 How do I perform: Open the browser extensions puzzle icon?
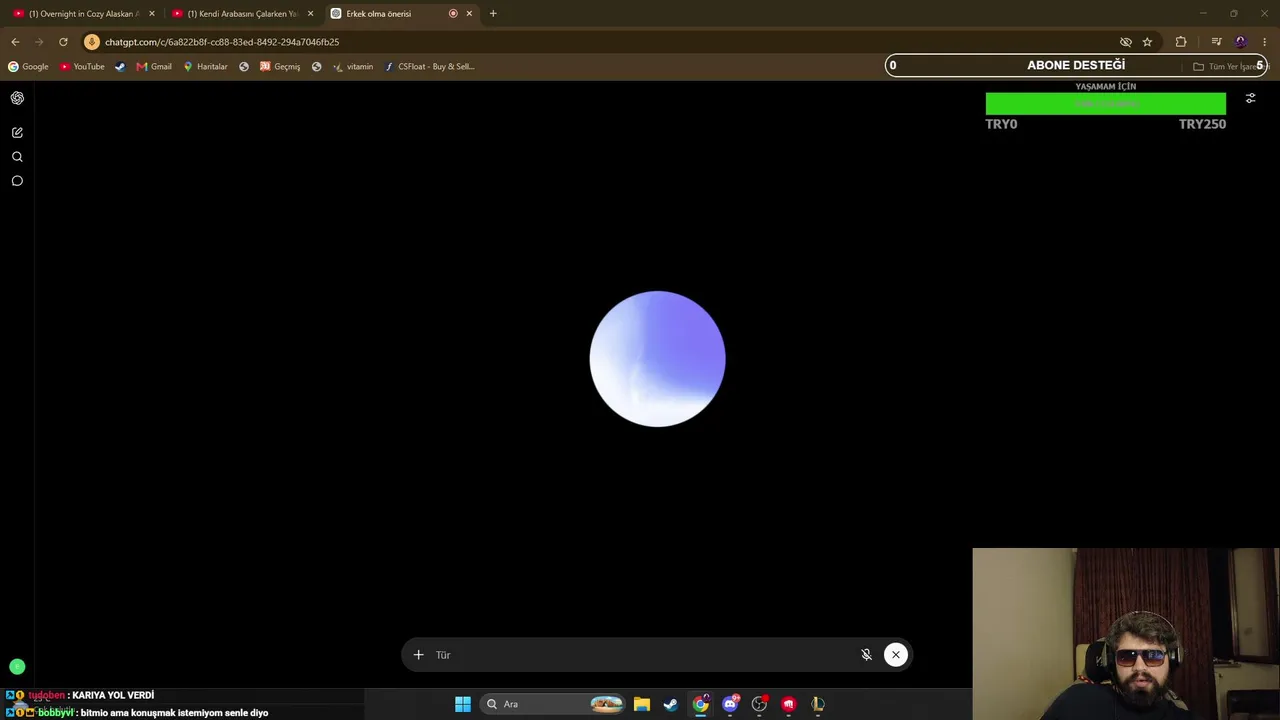point(1181,42)
